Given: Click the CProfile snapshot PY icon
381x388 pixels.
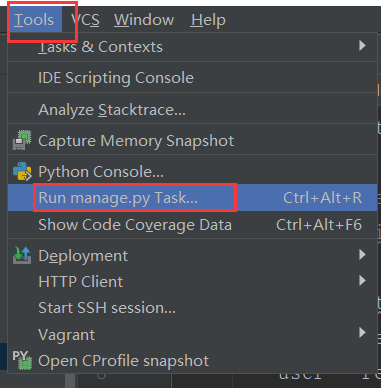Looking at the screenshot, I should (22, 360).
